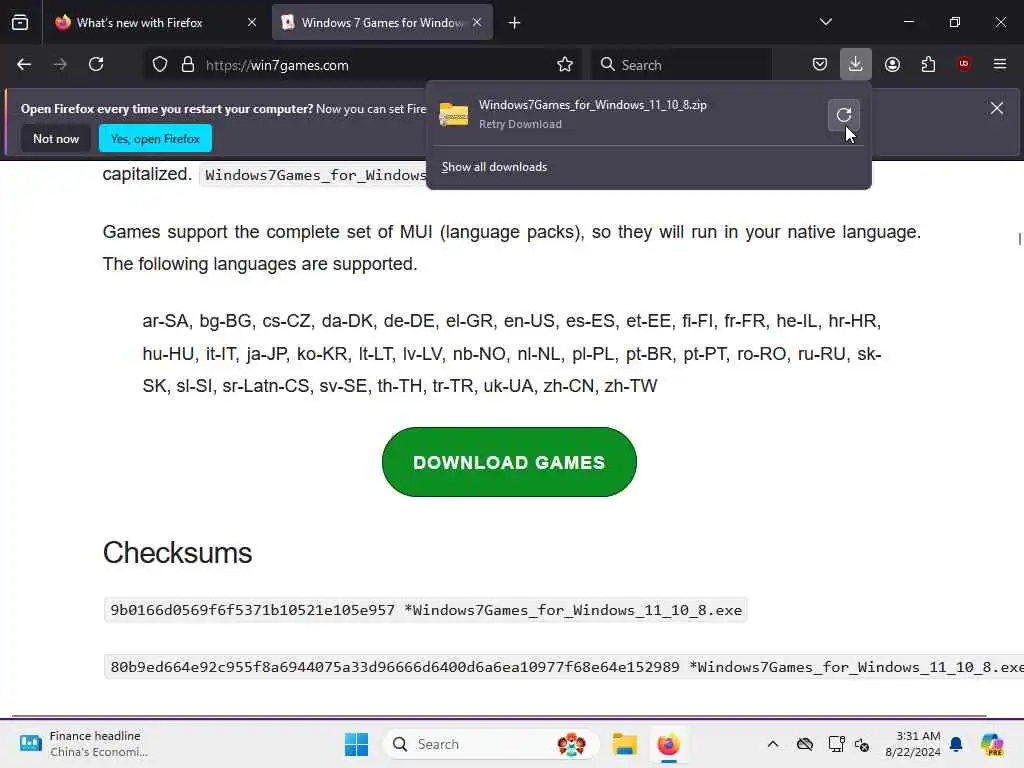Click the Firefox taskbar icon
Image resolution: width=1024 pixels, height=768 pixels.
pos(668,744)
